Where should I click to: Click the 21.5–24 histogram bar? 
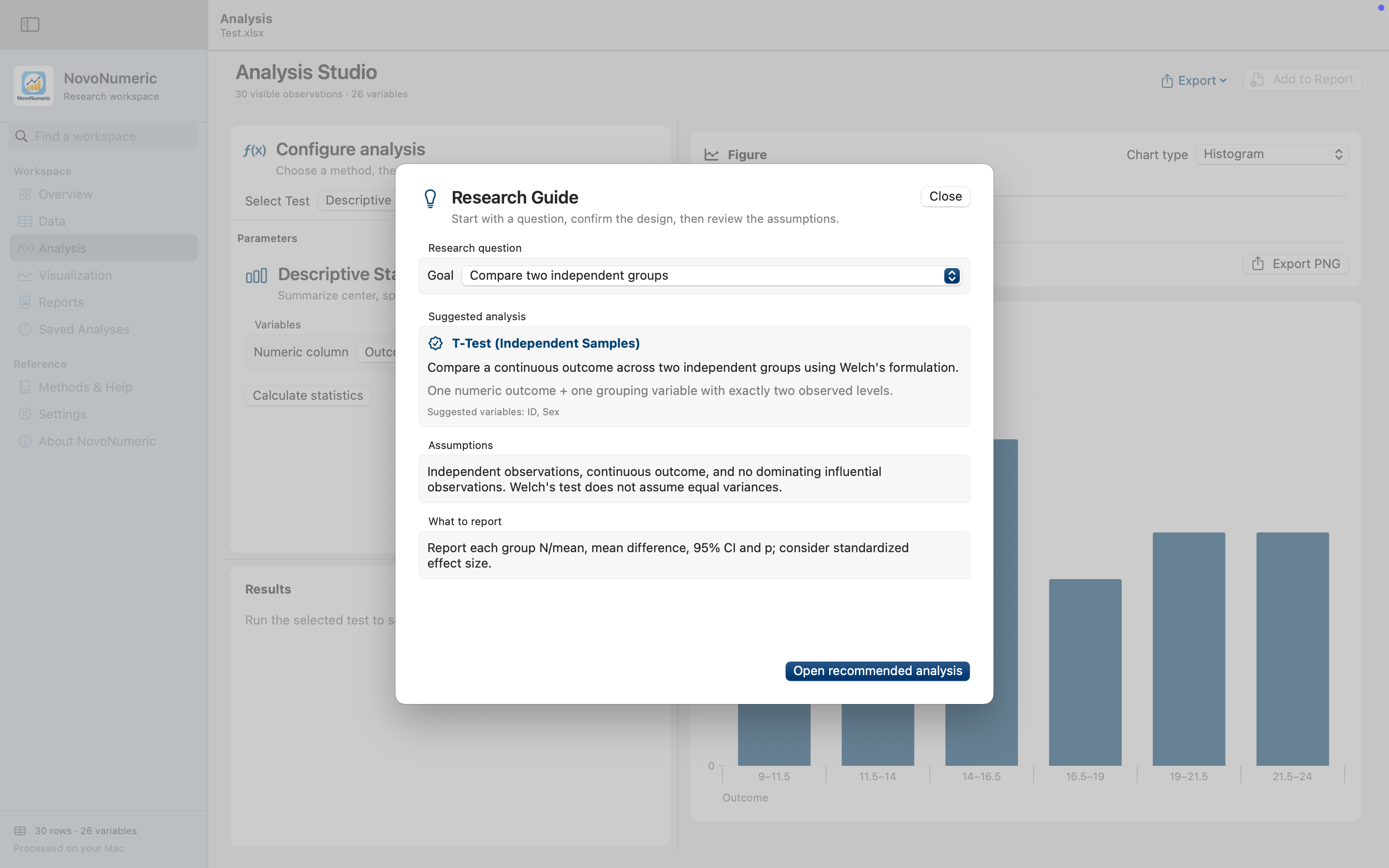tap(1293, 649)
